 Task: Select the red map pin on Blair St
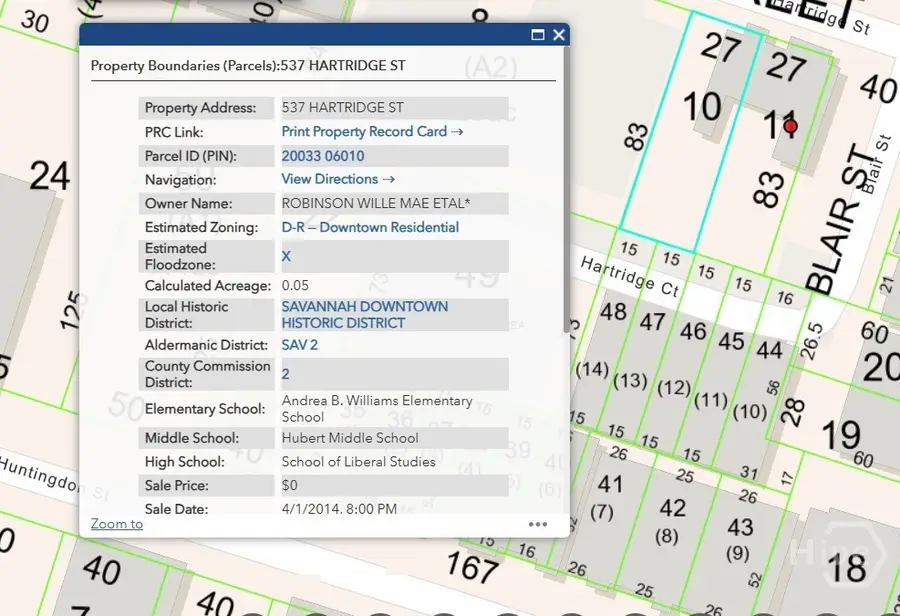pos(790,127)
